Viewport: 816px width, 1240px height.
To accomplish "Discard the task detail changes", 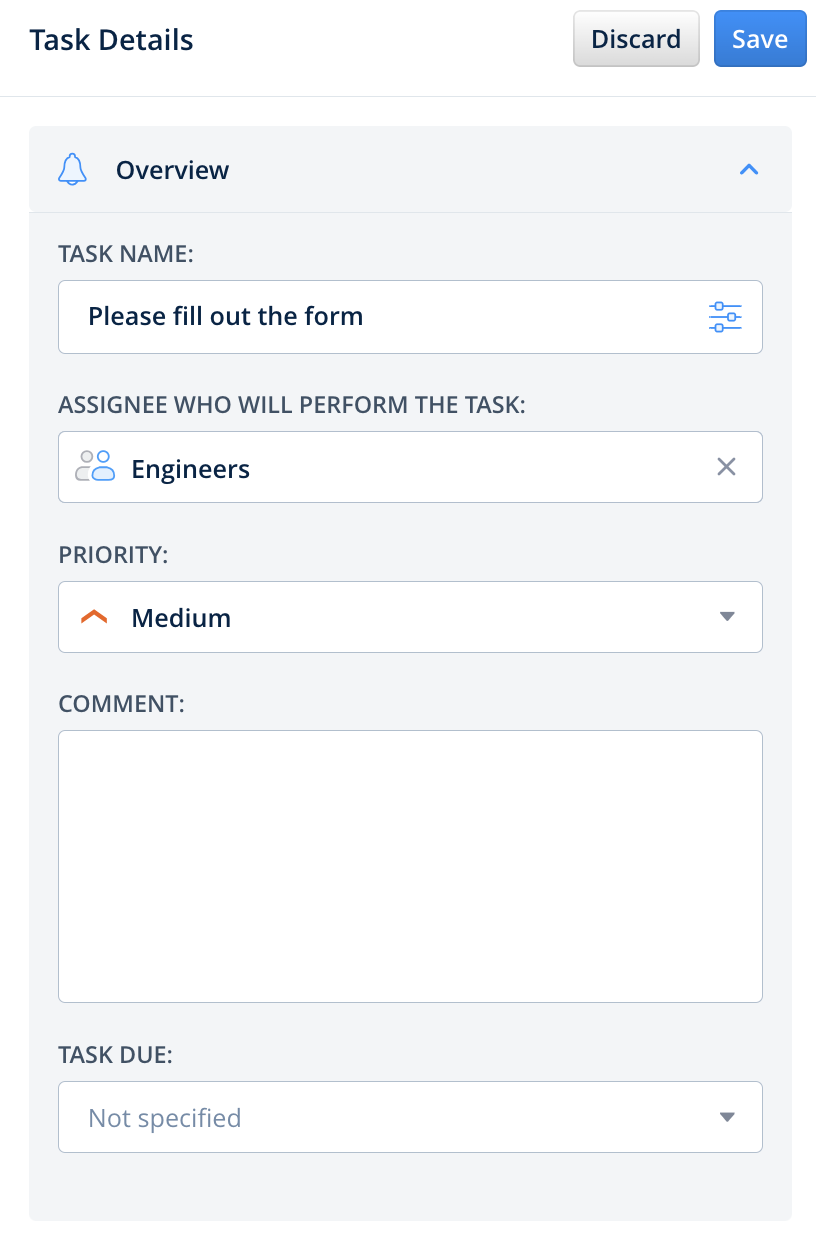I will pos(636,39).
